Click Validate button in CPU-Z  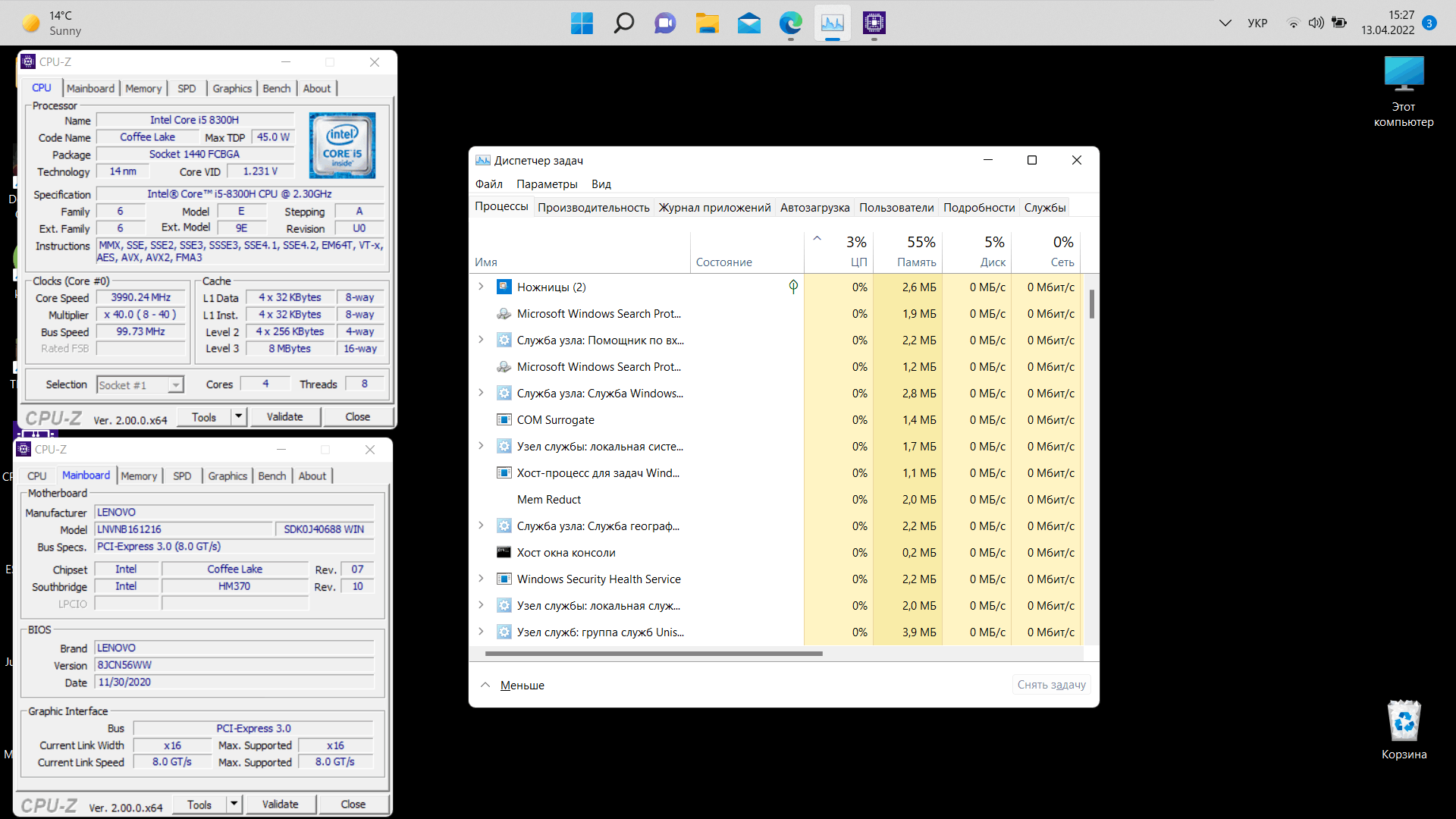point(285,417)
